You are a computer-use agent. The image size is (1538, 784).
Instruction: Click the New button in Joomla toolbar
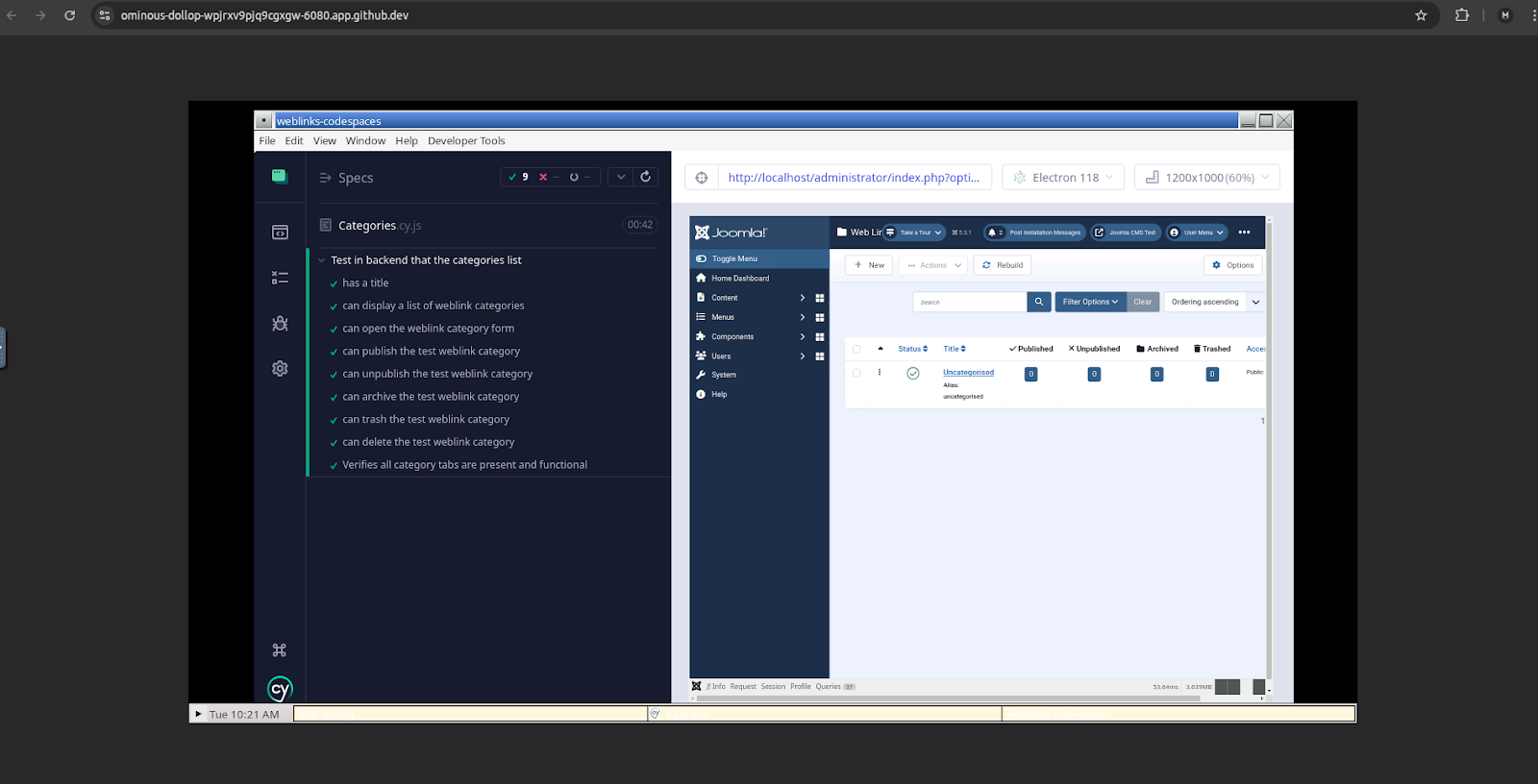869,265
